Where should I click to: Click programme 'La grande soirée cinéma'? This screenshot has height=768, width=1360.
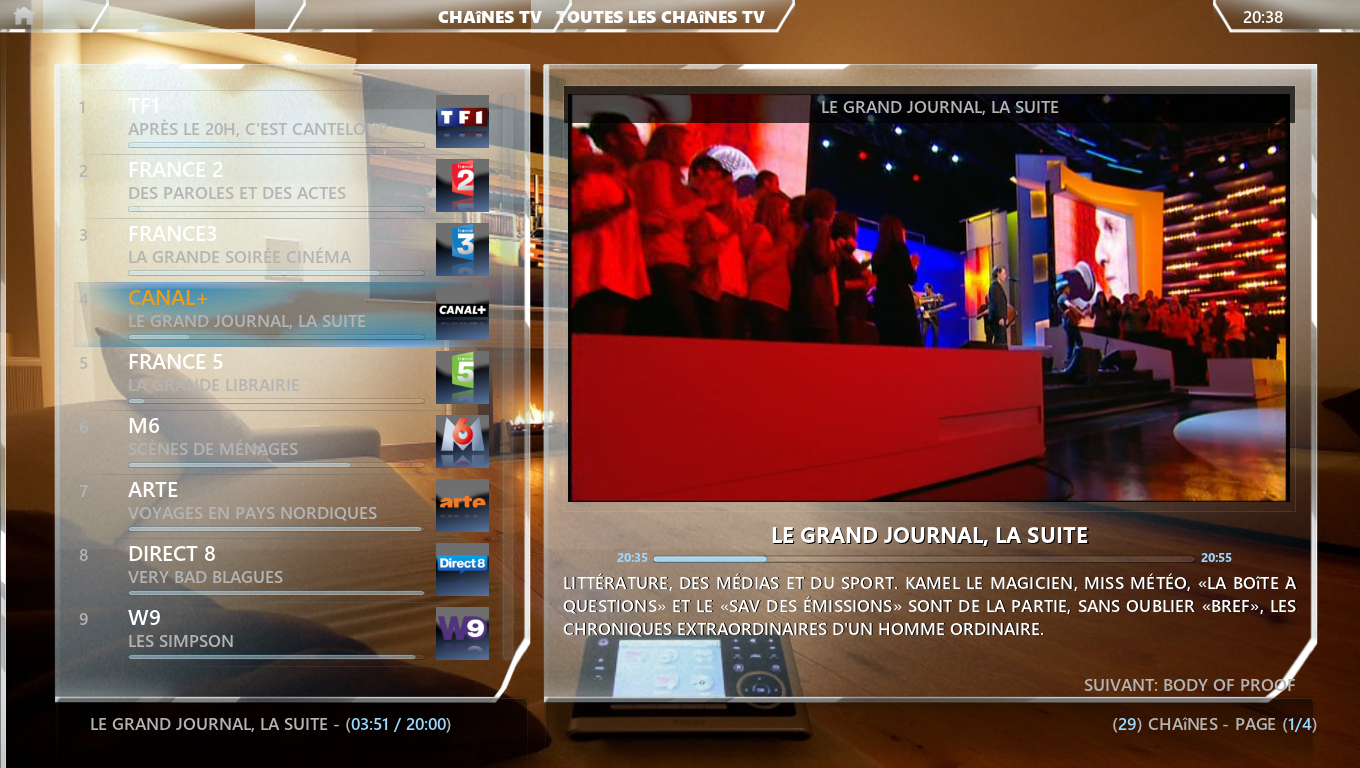[x=240, y=257]
